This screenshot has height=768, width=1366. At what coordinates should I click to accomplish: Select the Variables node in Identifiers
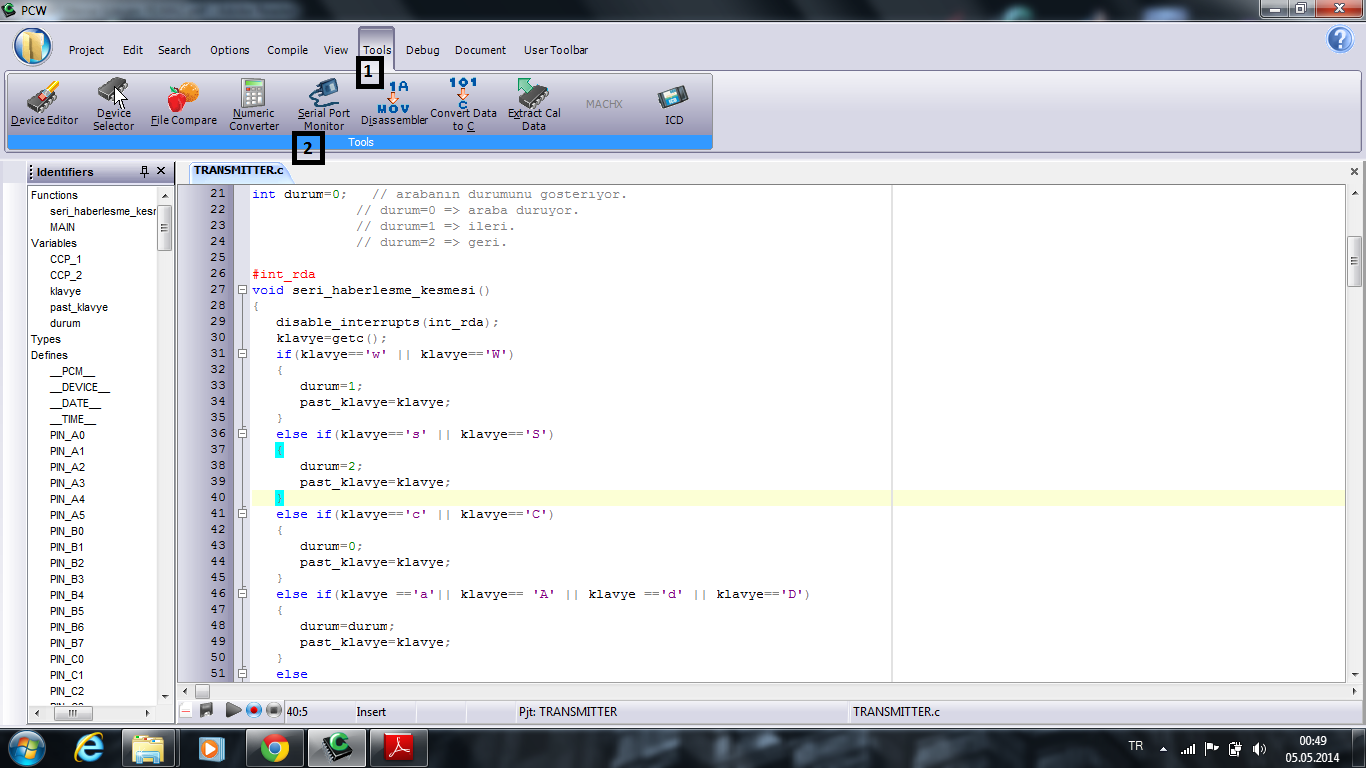54,243
